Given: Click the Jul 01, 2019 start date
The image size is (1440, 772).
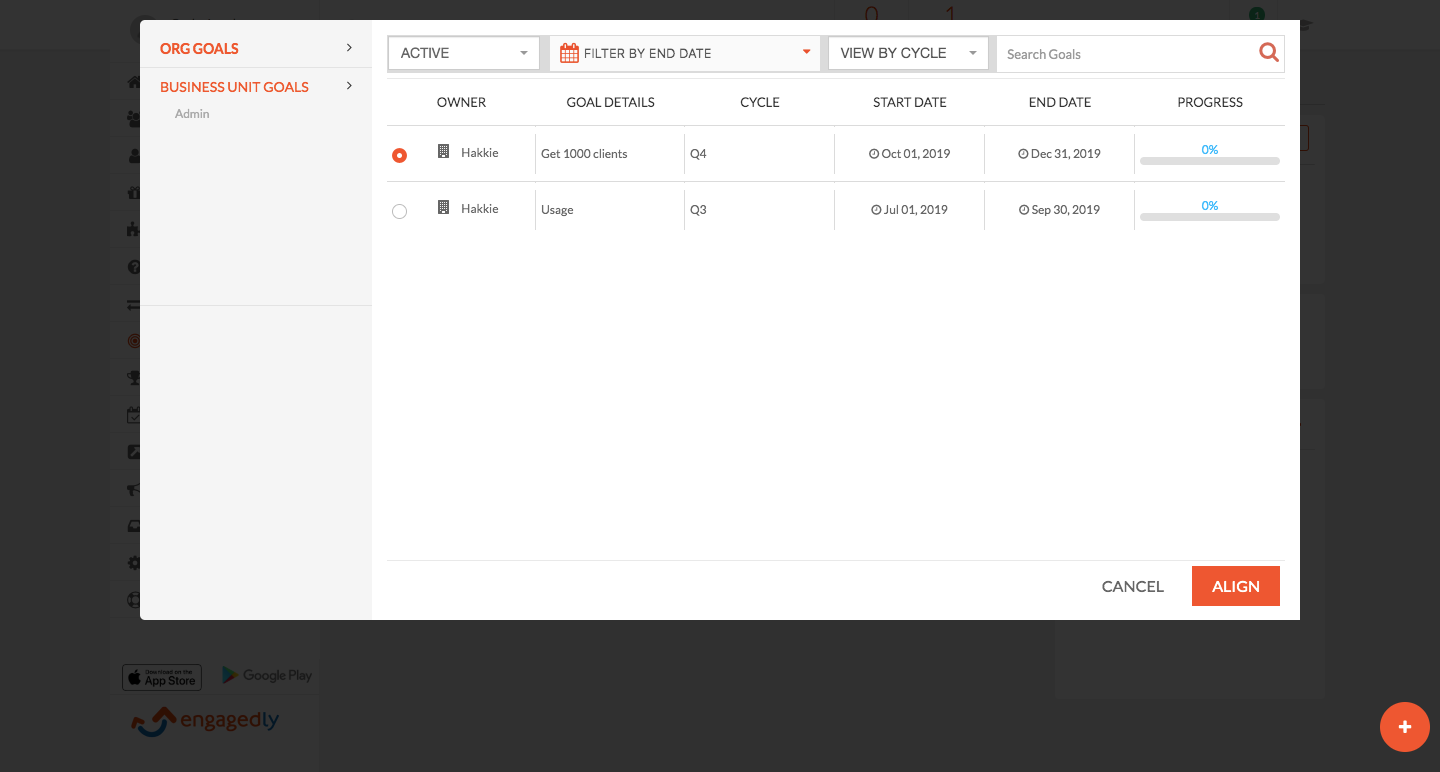Looking at the screenshot, I should click(910, 210).
